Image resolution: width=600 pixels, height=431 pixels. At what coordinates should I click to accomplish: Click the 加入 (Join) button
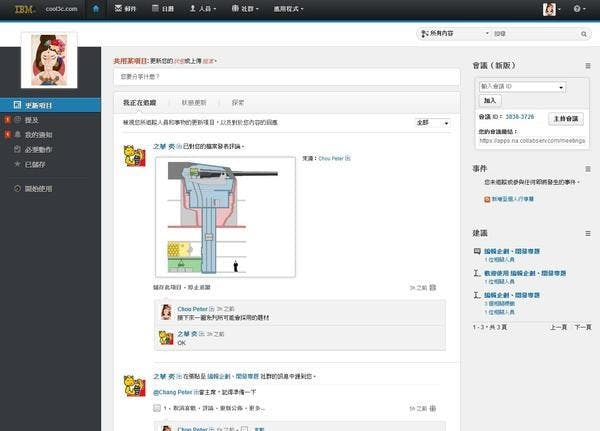(x=490, y=101)
